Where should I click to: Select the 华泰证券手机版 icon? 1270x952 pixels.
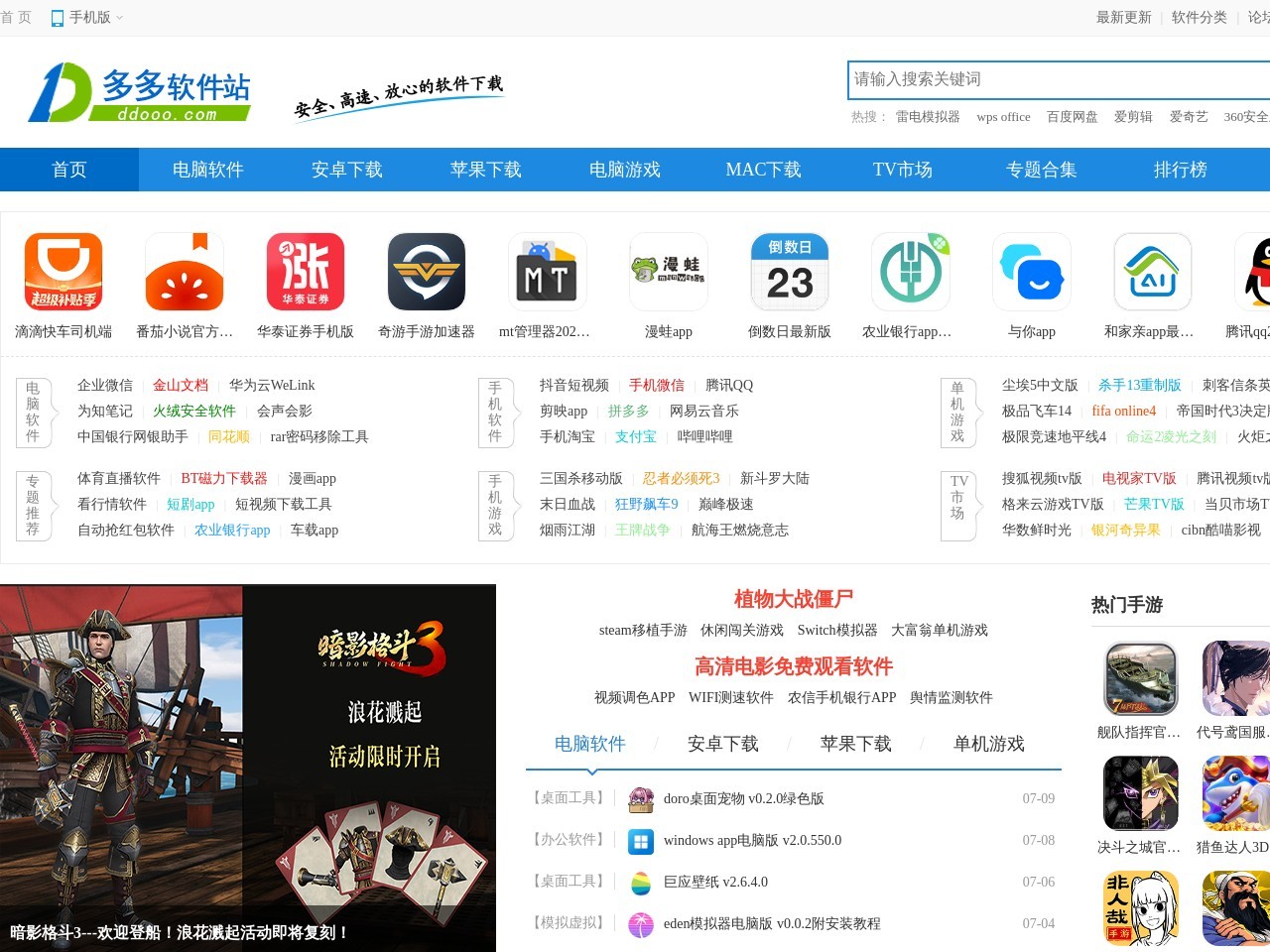click(306, 271)
